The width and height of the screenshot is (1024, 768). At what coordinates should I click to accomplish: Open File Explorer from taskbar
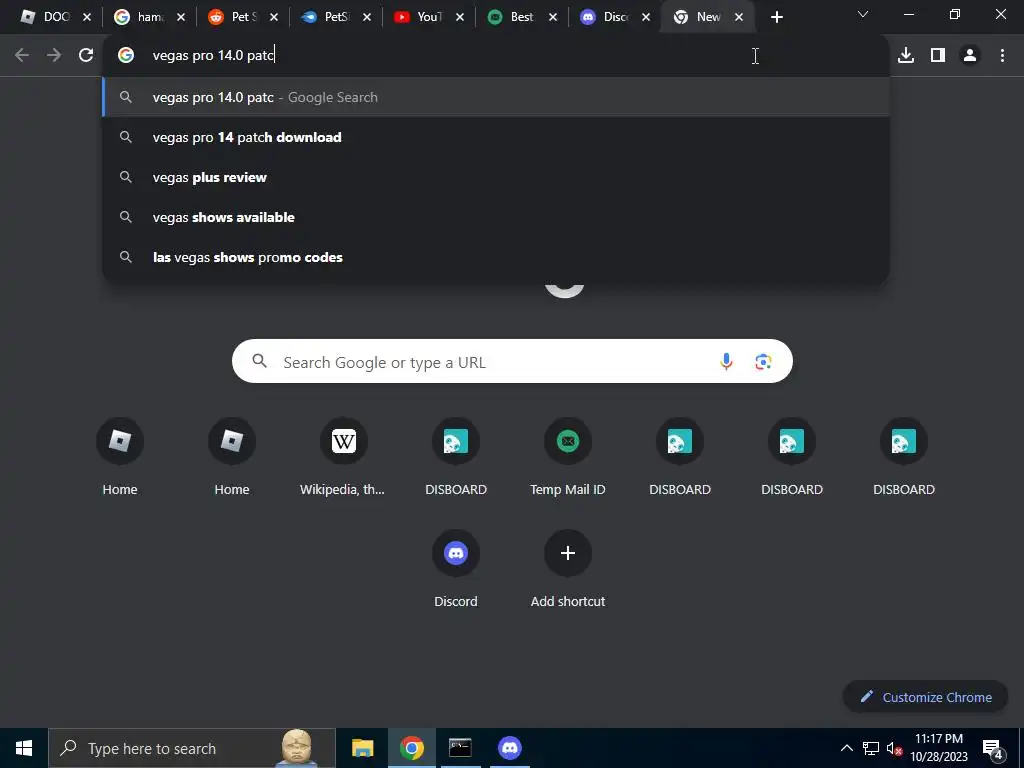[x=362, y=748]
